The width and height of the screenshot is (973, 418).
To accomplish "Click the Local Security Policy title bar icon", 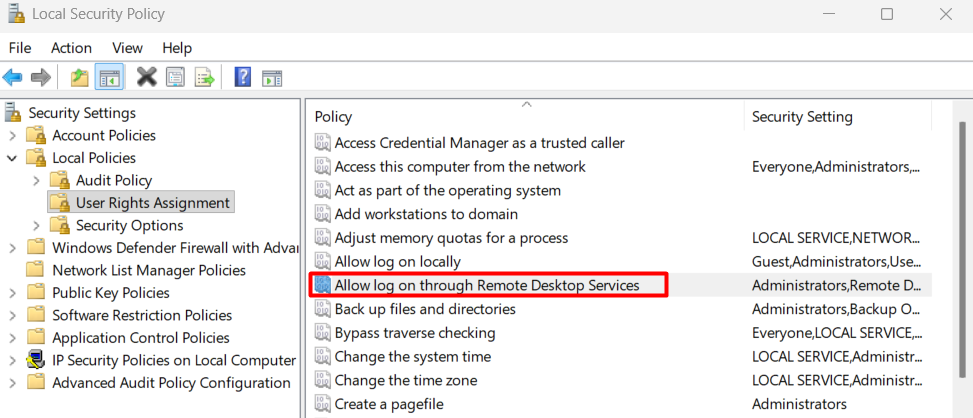I will tap(16, 13).
